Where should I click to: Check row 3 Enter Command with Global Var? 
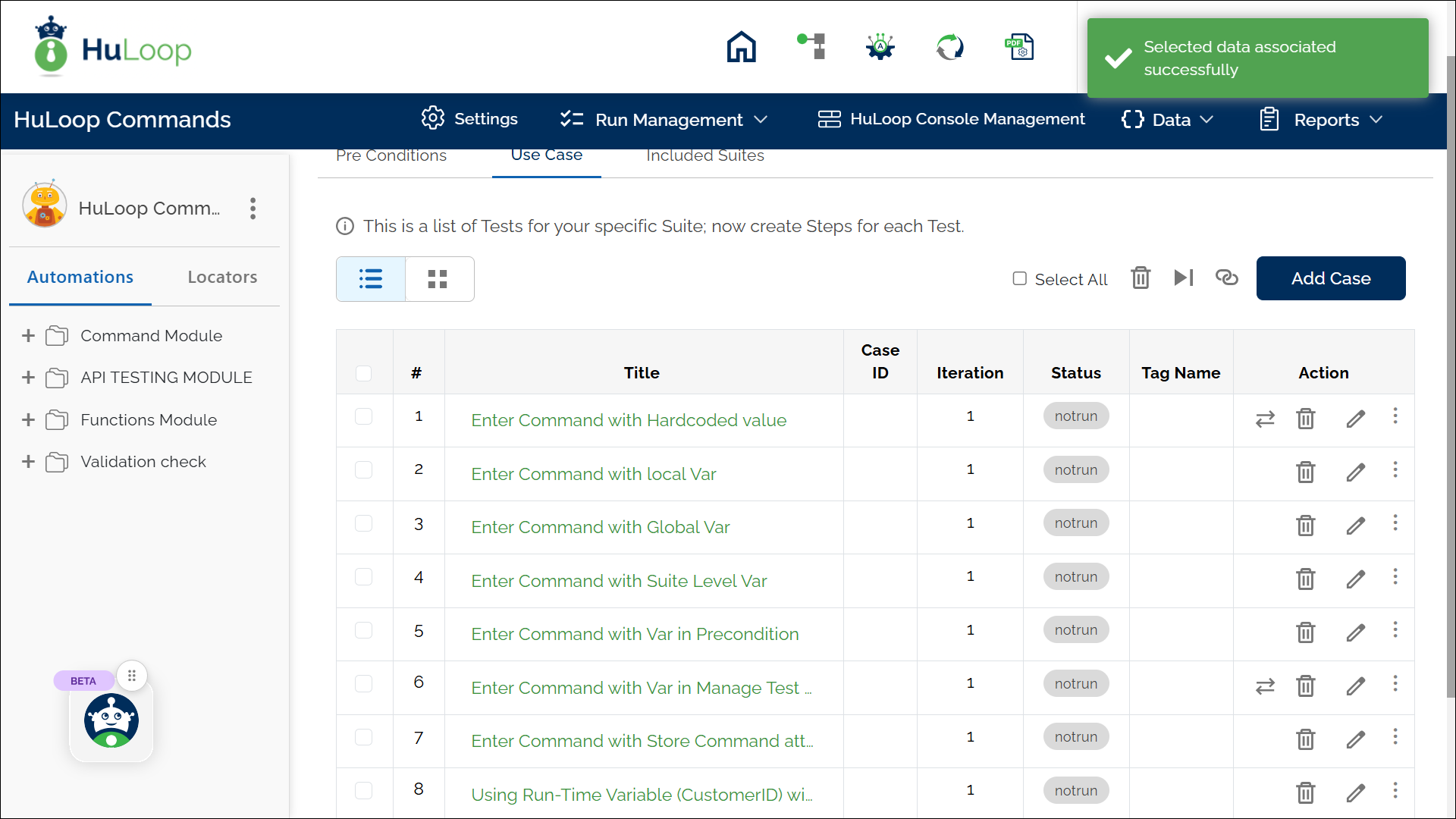tap(364, 523)
